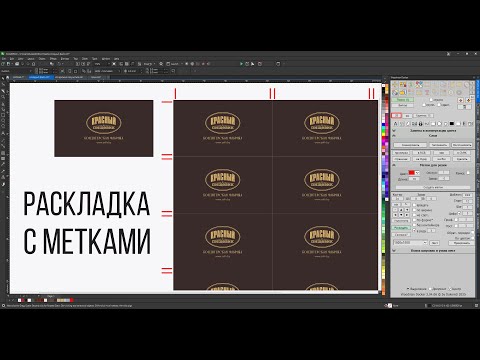Click the red cut-mark color swatch
This screenshot has width=480, height=360.
click(x=411, y=173)
